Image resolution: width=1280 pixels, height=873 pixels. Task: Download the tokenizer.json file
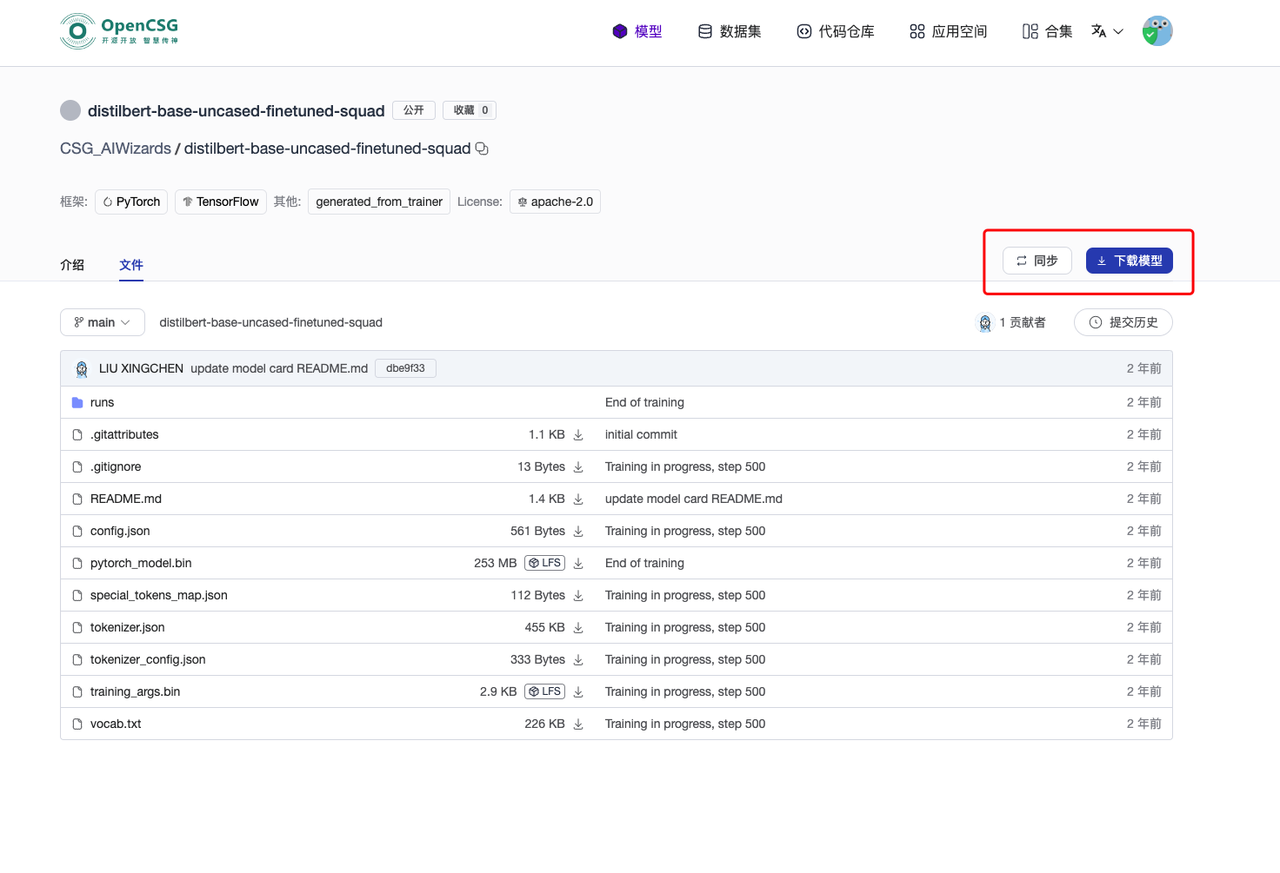(x=578, y=627)
